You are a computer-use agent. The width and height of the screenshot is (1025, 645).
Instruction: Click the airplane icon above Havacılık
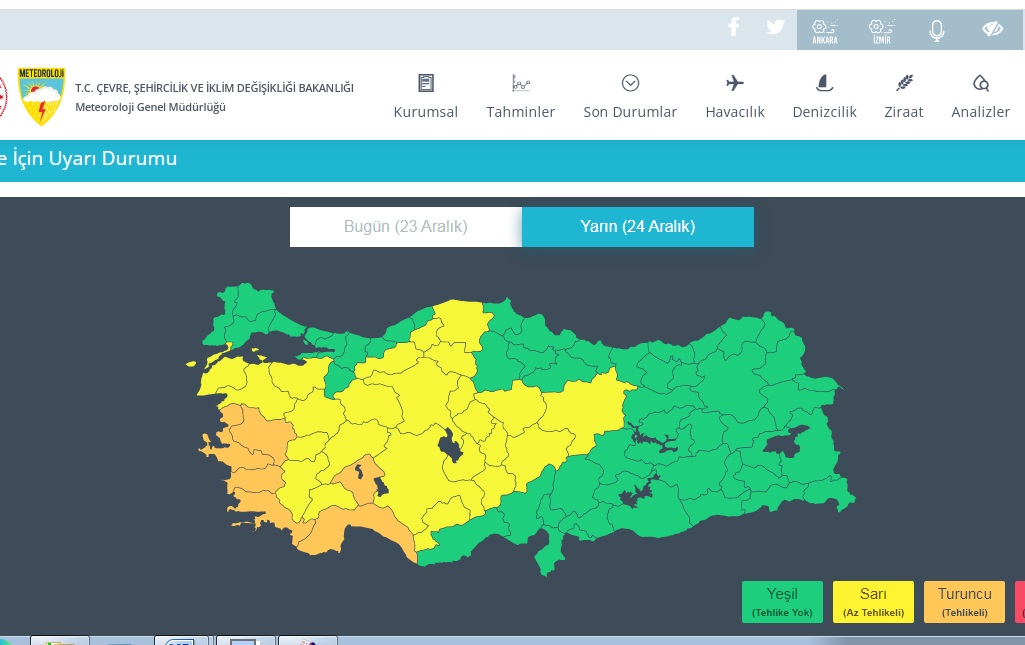click(x=735, y=83)
